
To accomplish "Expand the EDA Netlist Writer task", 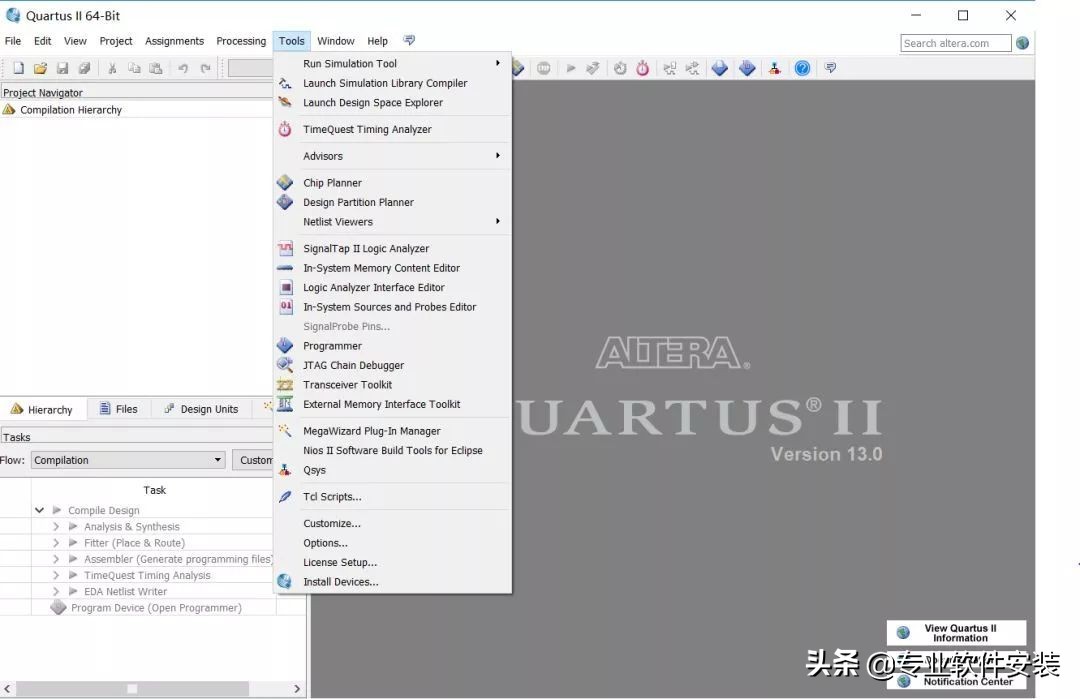I will coord(56,592).
